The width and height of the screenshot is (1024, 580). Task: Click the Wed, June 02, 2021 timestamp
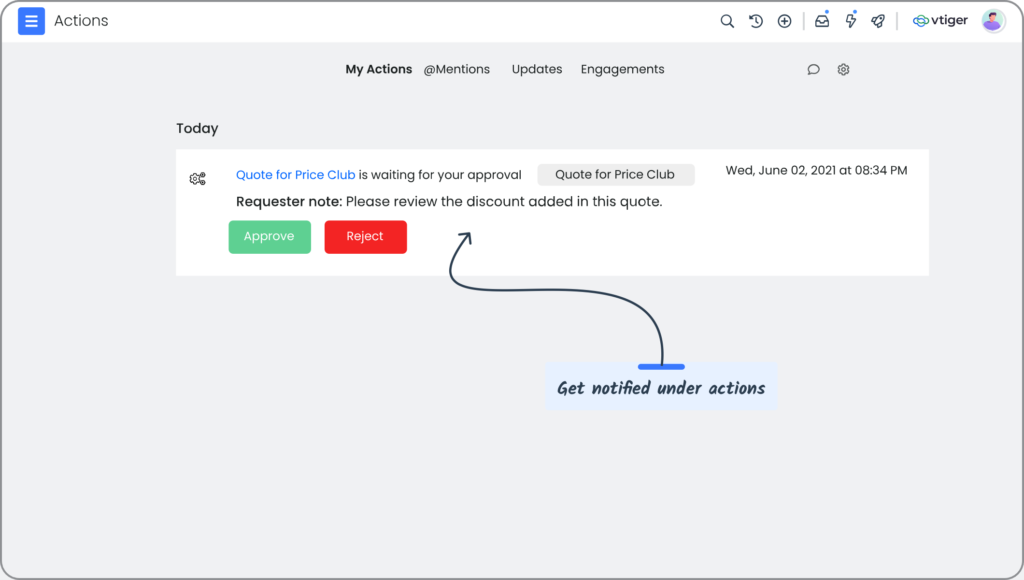(816, 170)
